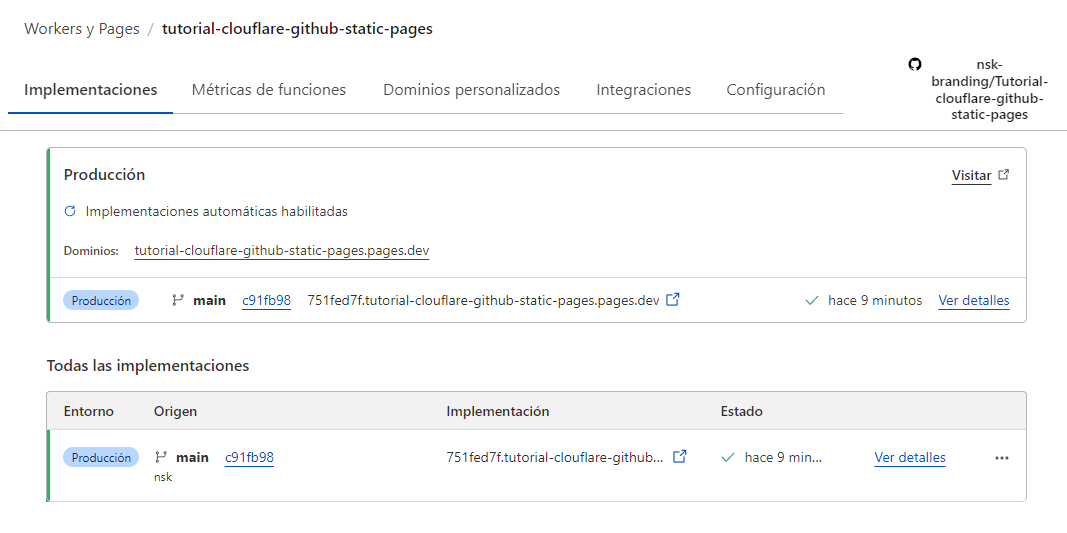Click the automatic deployments refresh icon
Viewport: 1067px width, 533px height.
coord(70,212)
